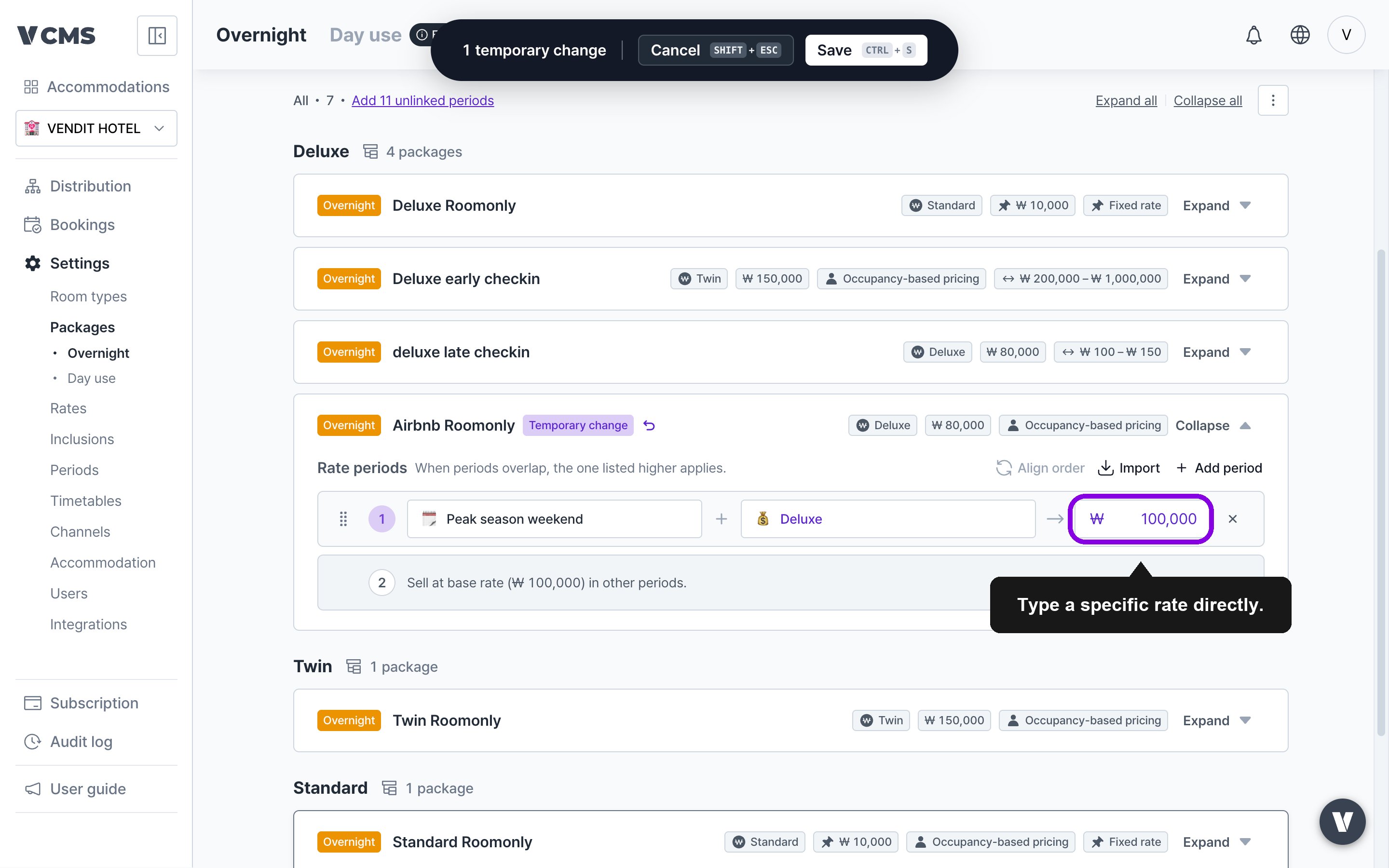
Task: Click Cancel in the change banner
Action: pyautogui.click(x=715, y=50)
